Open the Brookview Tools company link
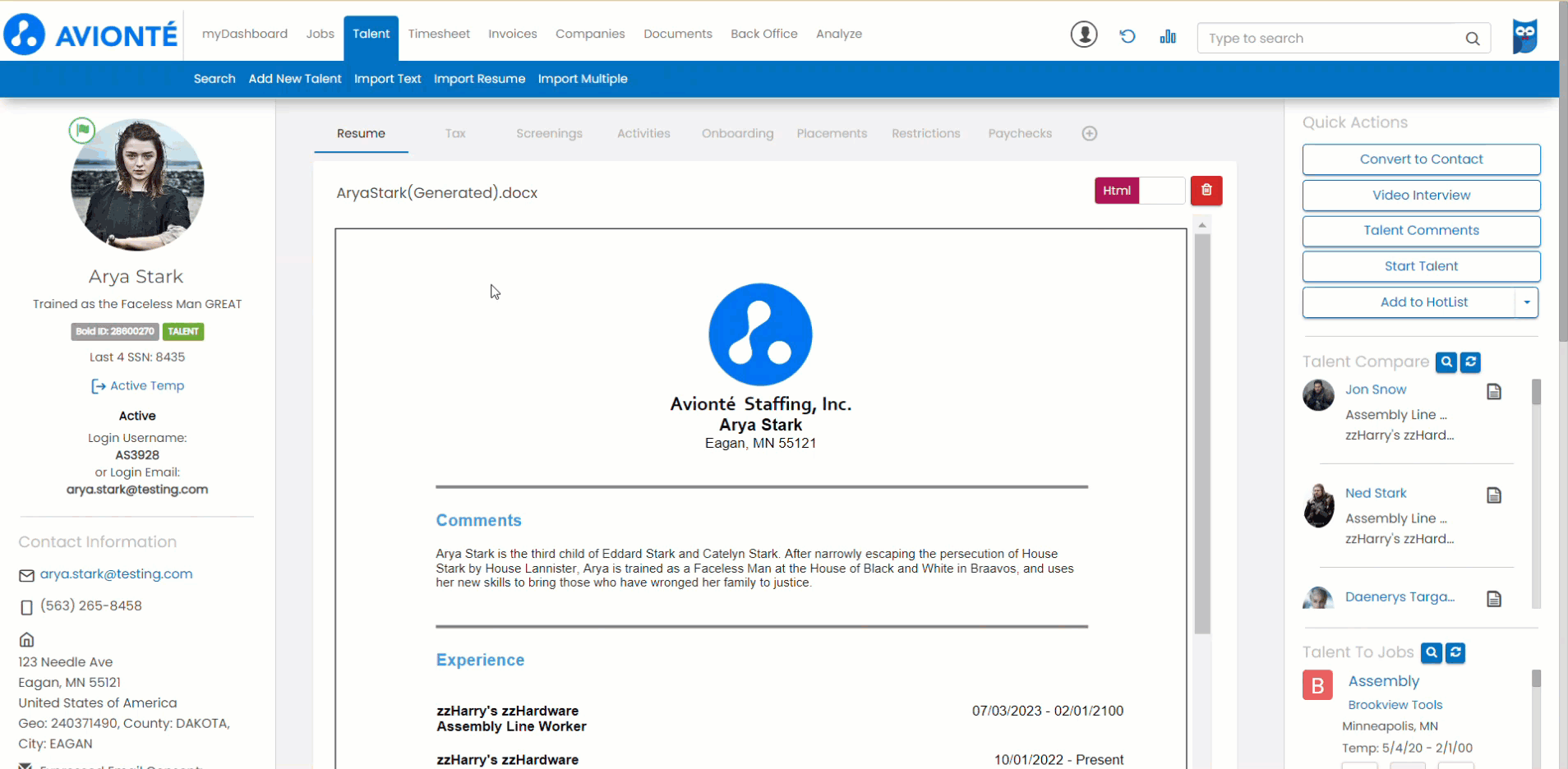Image resolution: width=1568 pixels, height=769 pixels. click(1395, 705)
